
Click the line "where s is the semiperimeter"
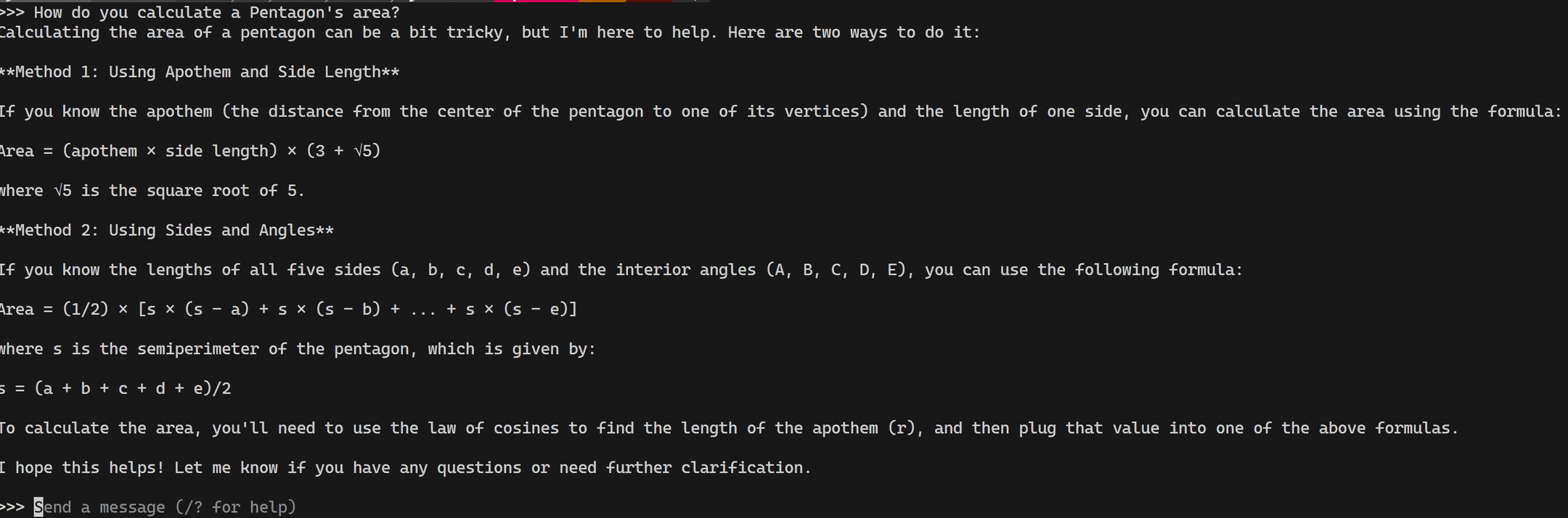[297, 349]
